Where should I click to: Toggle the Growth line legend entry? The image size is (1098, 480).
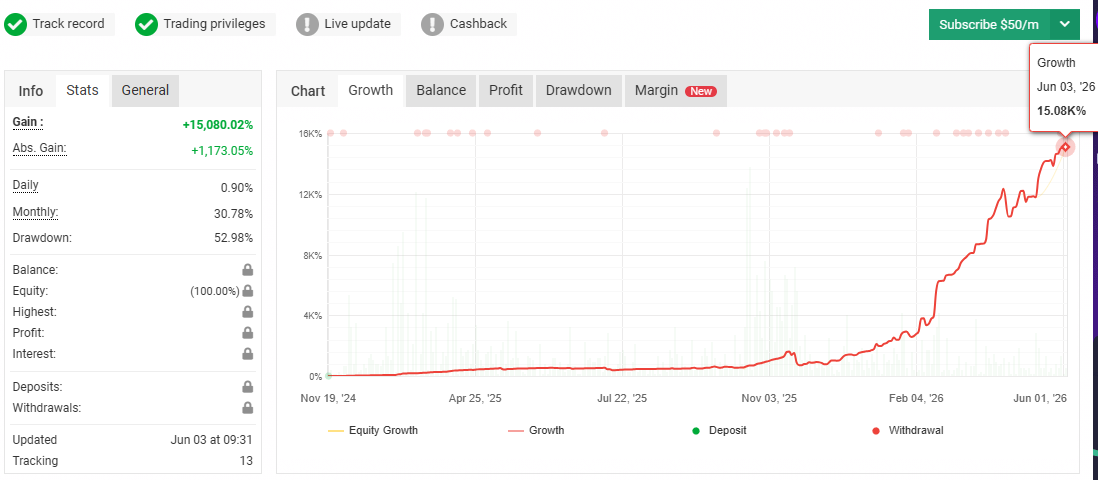(x=536, y=430)
